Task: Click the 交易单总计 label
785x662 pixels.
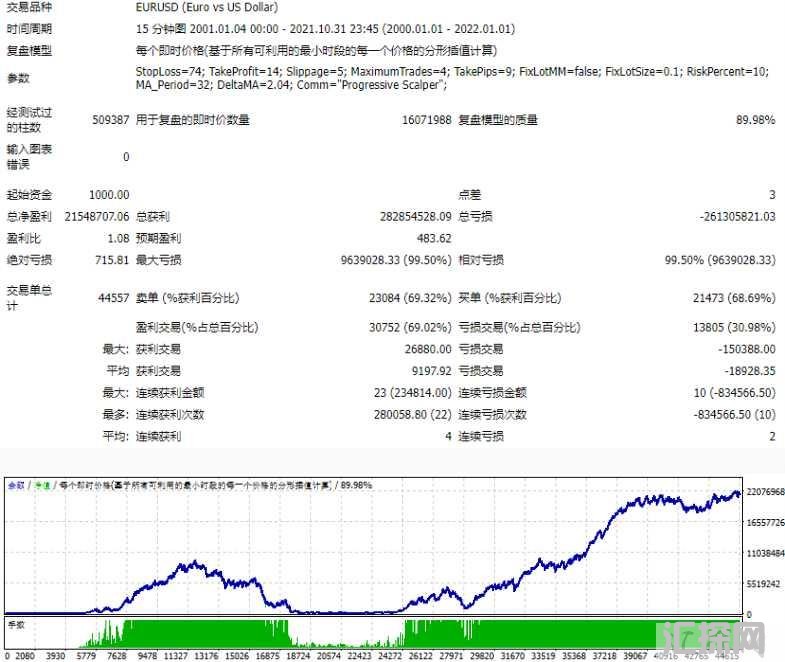Action: pos(29,297)
